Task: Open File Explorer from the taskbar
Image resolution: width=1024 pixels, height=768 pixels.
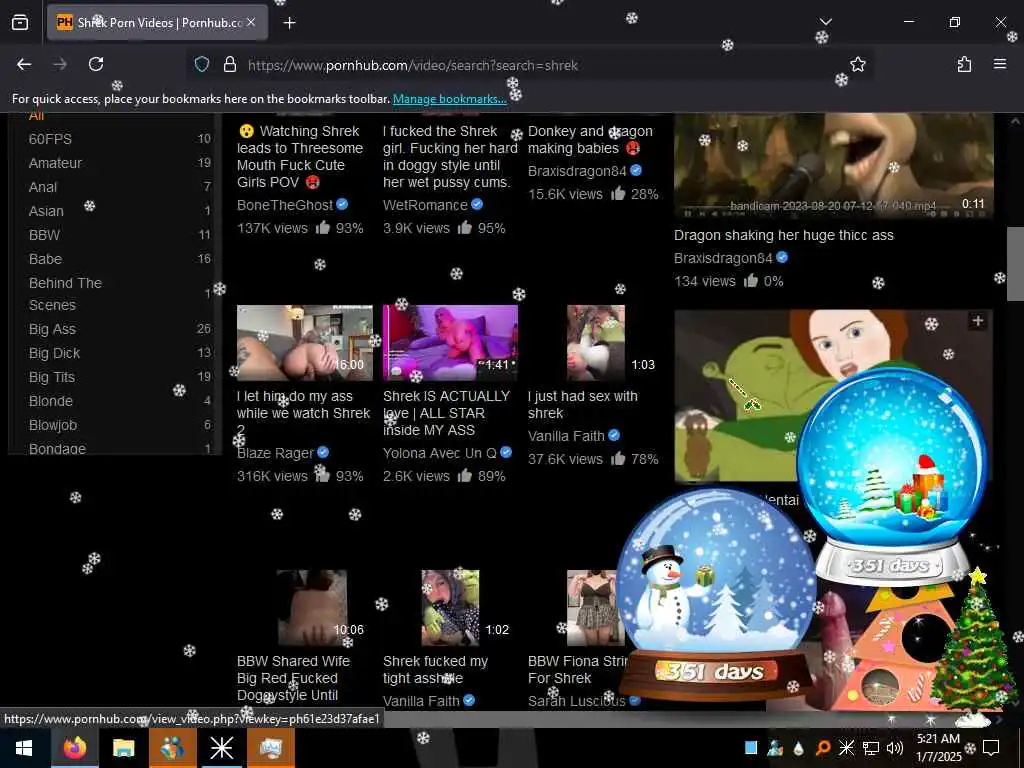Action: point(123,748)
